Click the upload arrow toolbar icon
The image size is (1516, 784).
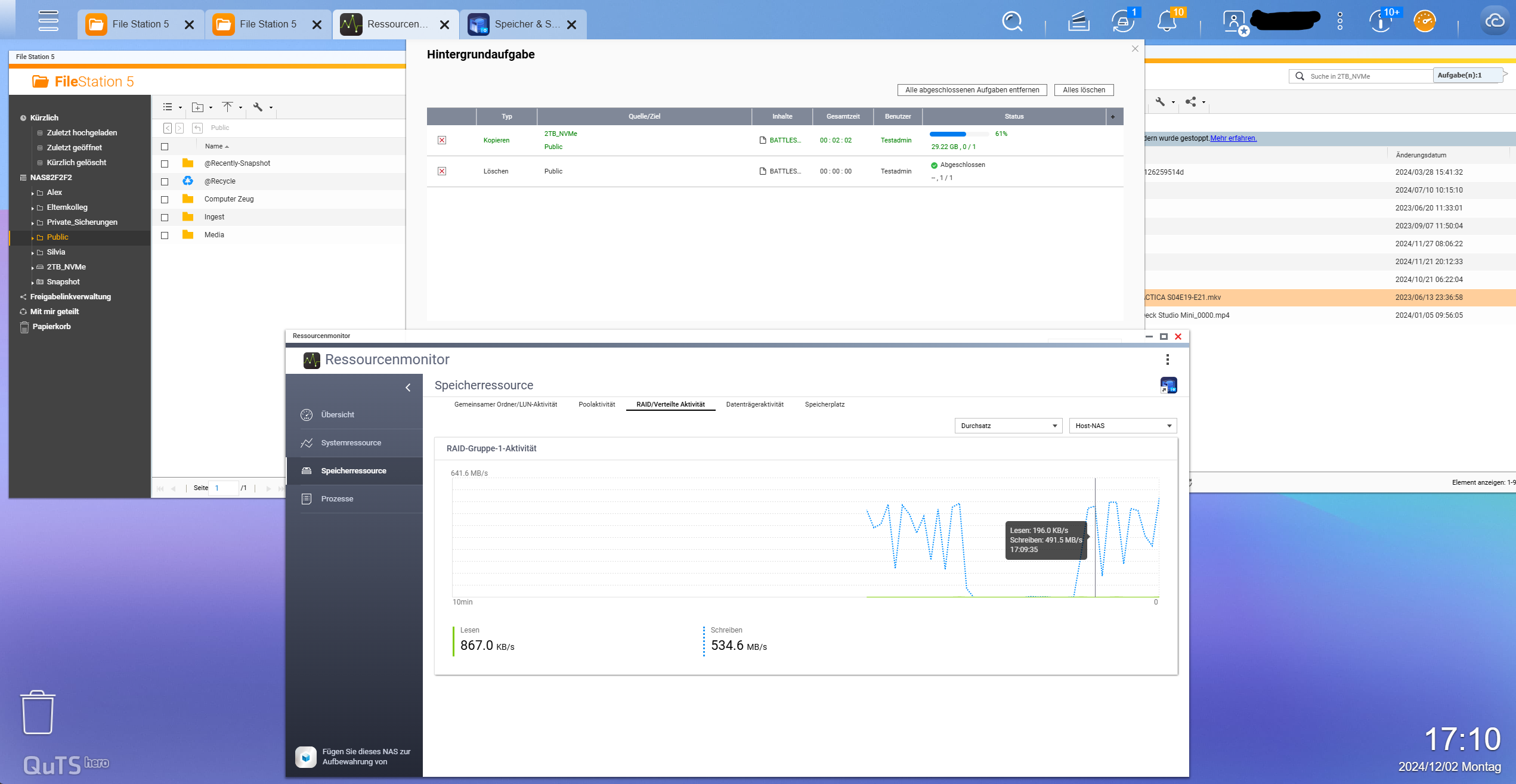coord(227,107)
